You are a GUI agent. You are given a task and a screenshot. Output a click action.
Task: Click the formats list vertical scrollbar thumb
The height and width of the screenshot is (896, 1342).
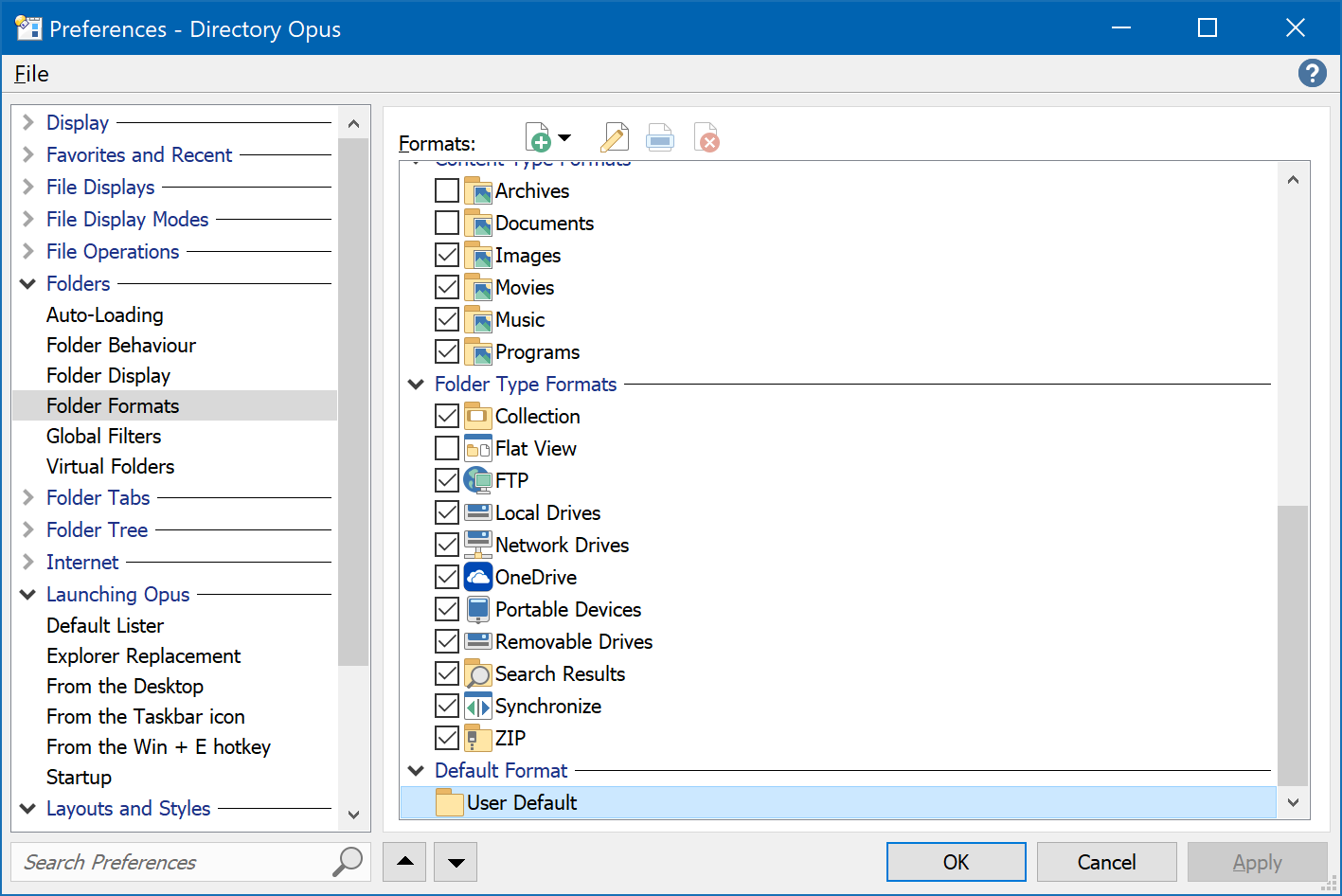pos(1293,644)
